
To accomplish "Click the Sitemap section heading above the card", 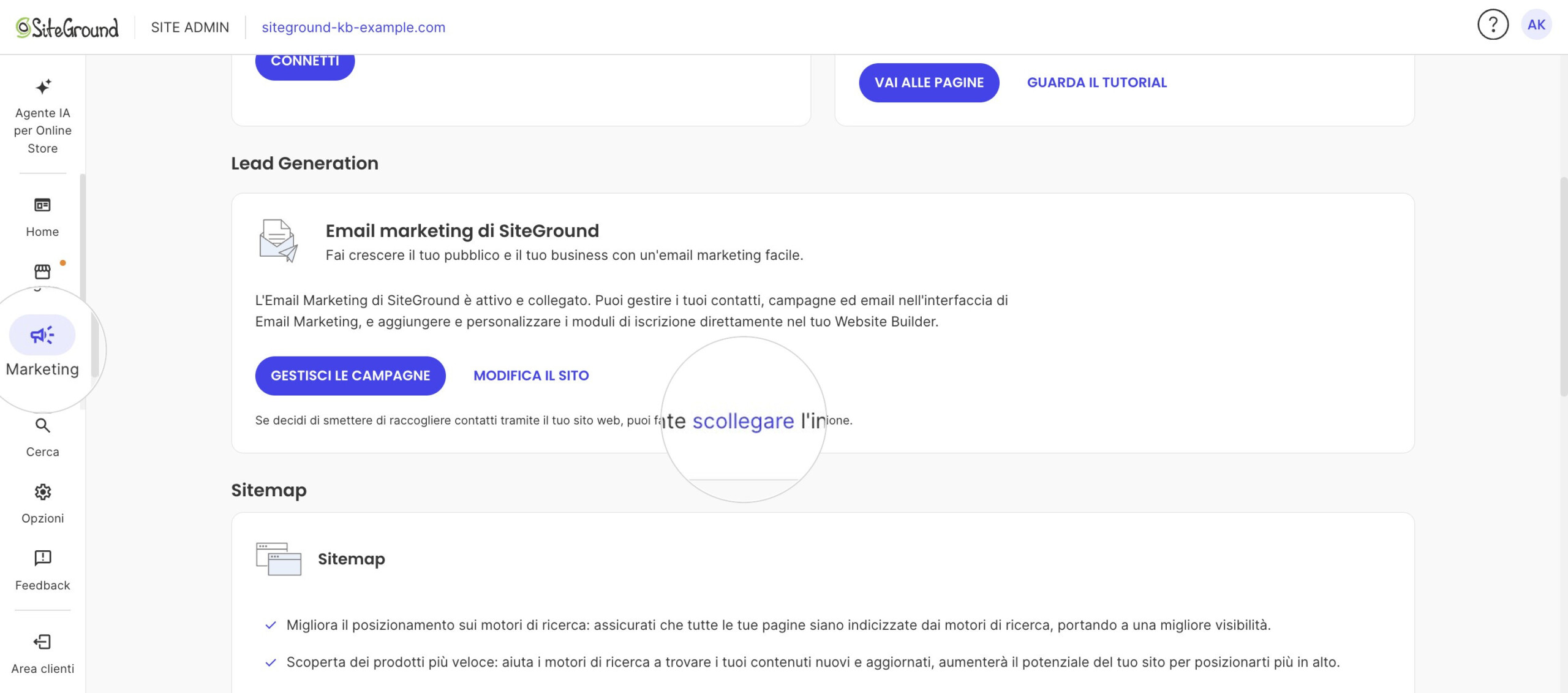I will (269, 490).
